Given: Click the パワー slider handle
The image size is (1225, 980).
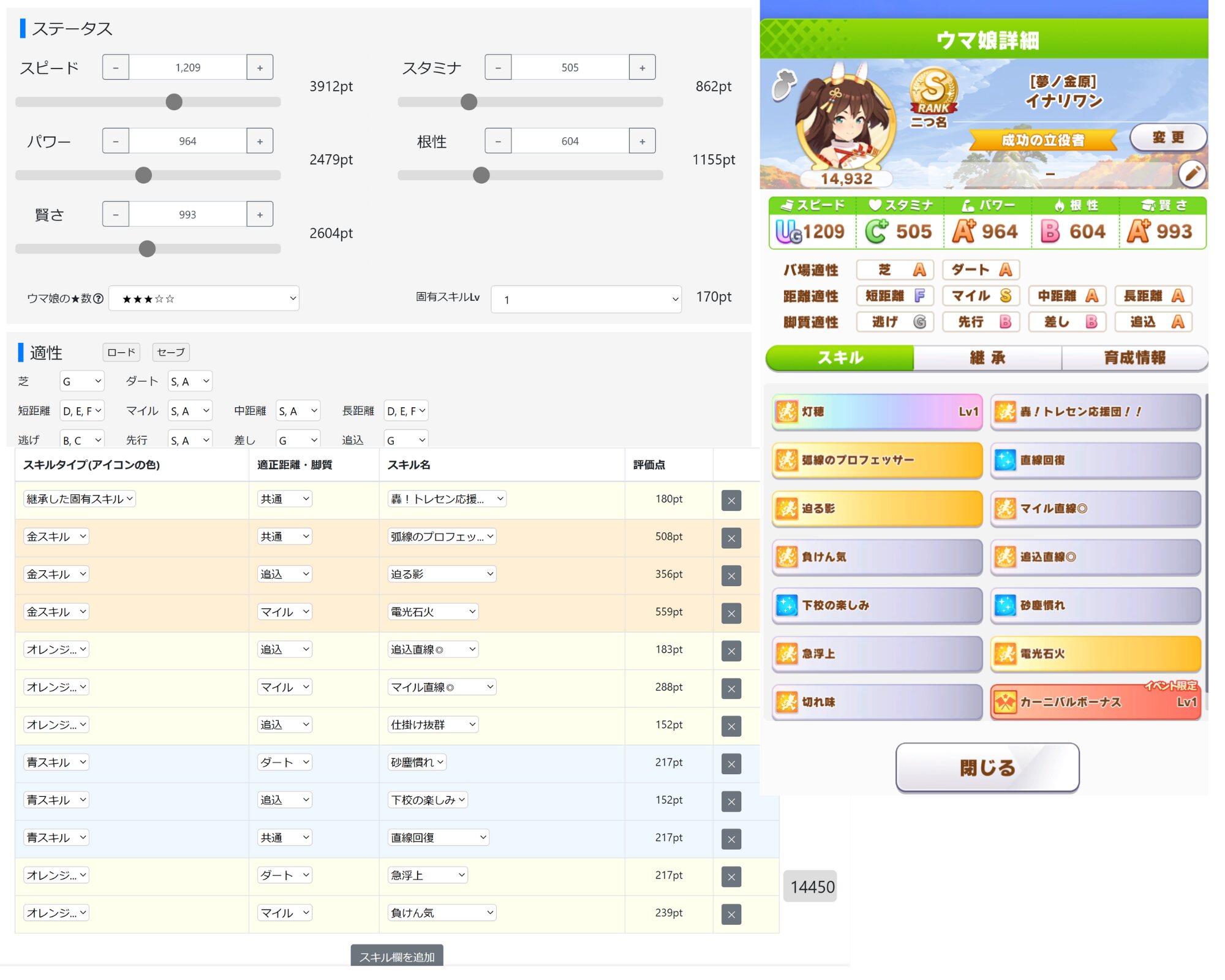Looking at the screenshot, I should (x=143, y=176).
